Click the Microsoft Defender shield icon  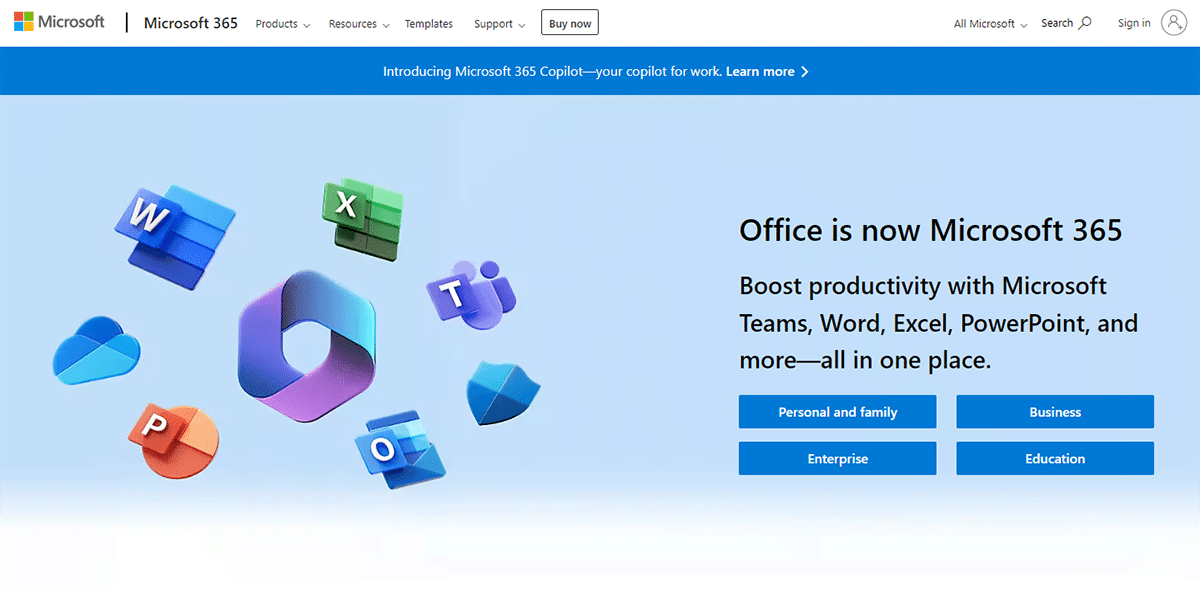click(x=501, y=392)
